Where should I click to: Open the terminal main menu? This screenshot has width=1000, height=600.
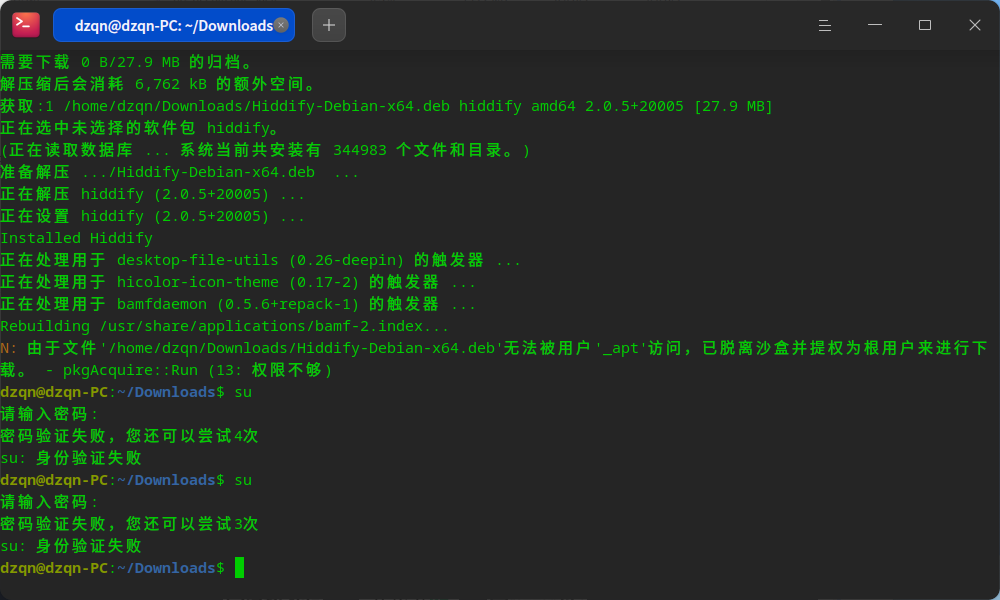[825, 25]
